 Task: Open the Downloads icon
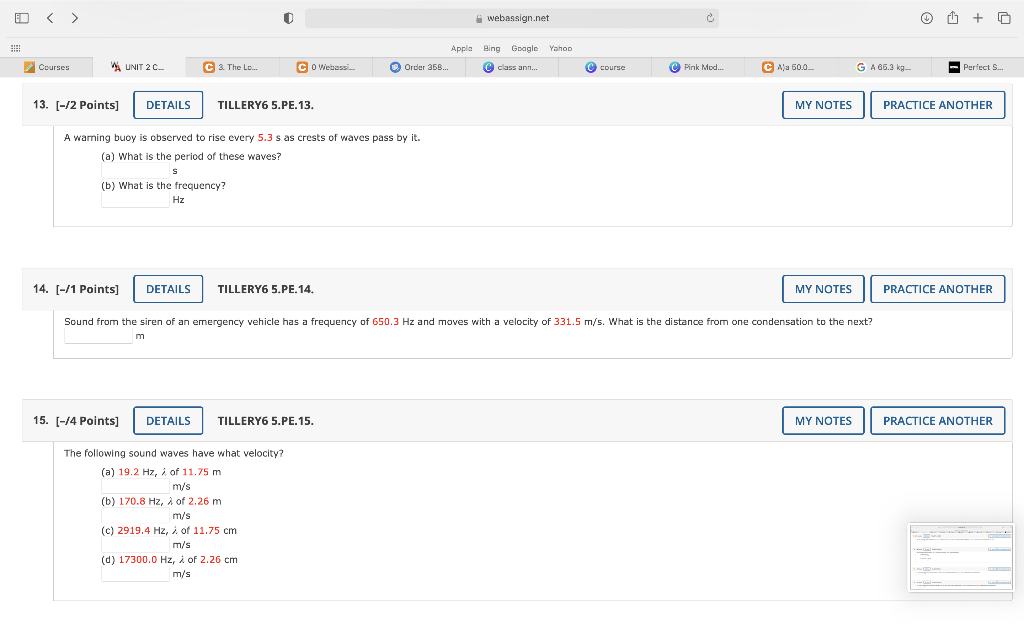pyautogui.click(x=926, y=17)
